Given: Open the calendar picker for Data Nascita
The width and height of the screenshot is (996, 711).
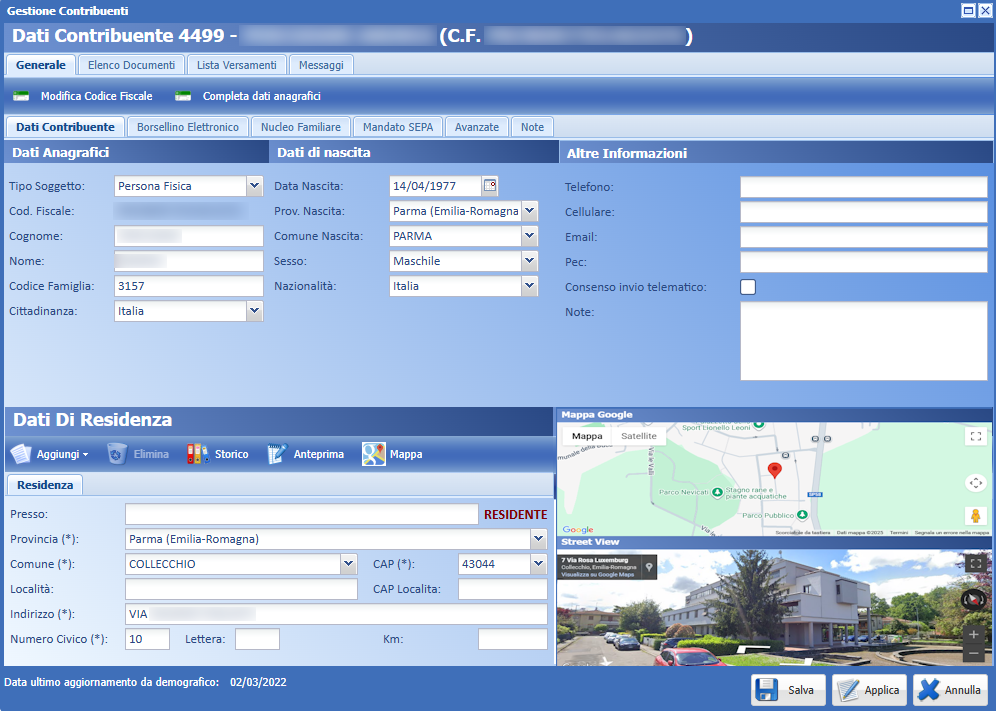Looking at the screenshot, I should coord(490,185).
